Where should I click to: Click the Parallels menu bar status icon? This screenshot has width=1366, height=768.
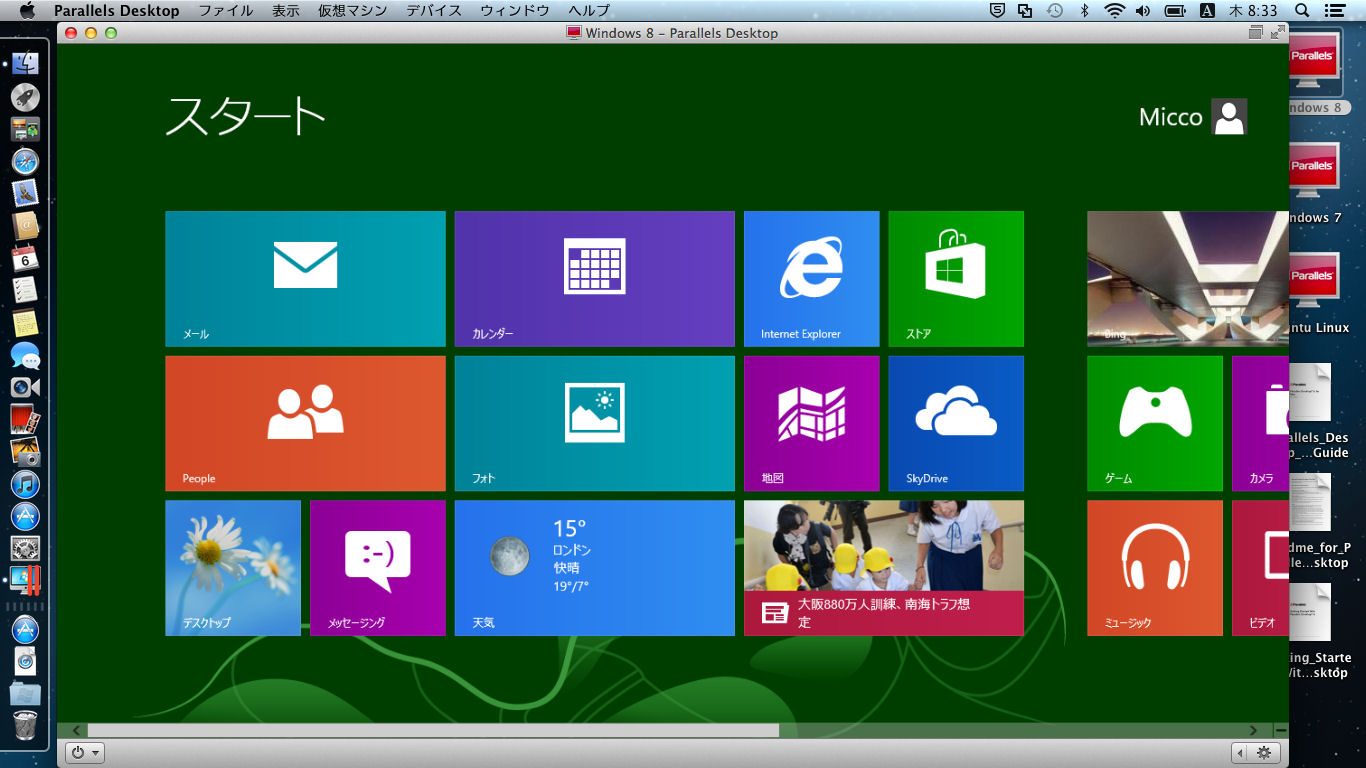pos(1025,10)
